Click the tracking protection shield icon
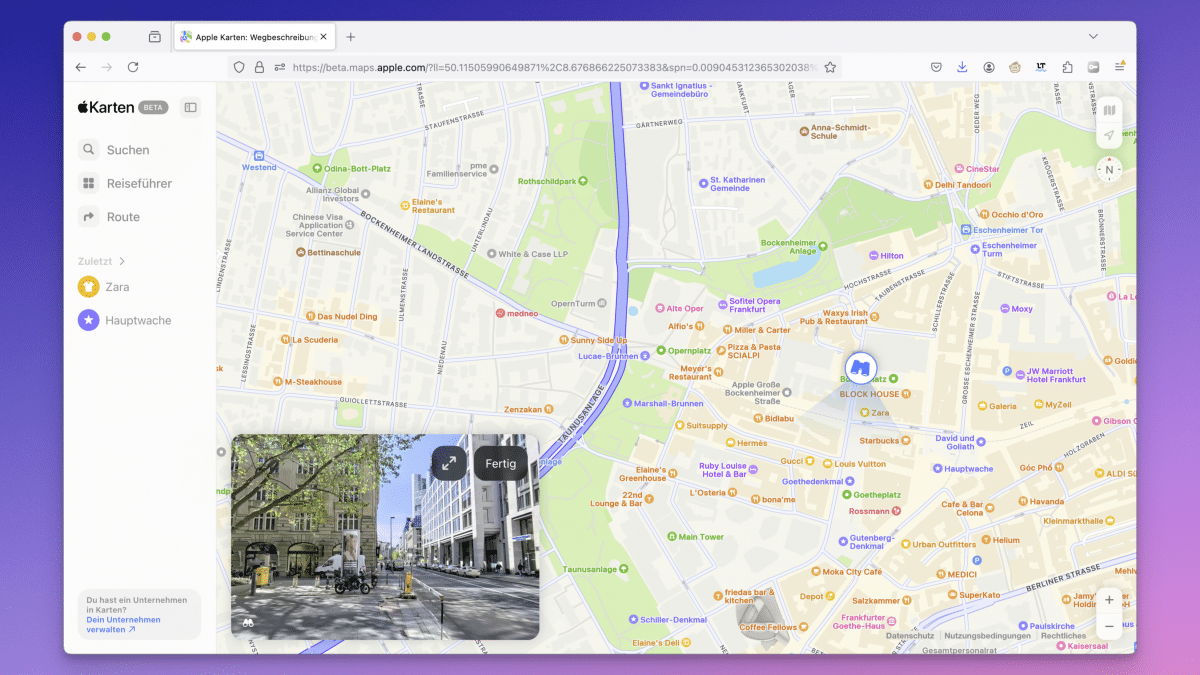The image size is (1200, 675). click(239, 67)
